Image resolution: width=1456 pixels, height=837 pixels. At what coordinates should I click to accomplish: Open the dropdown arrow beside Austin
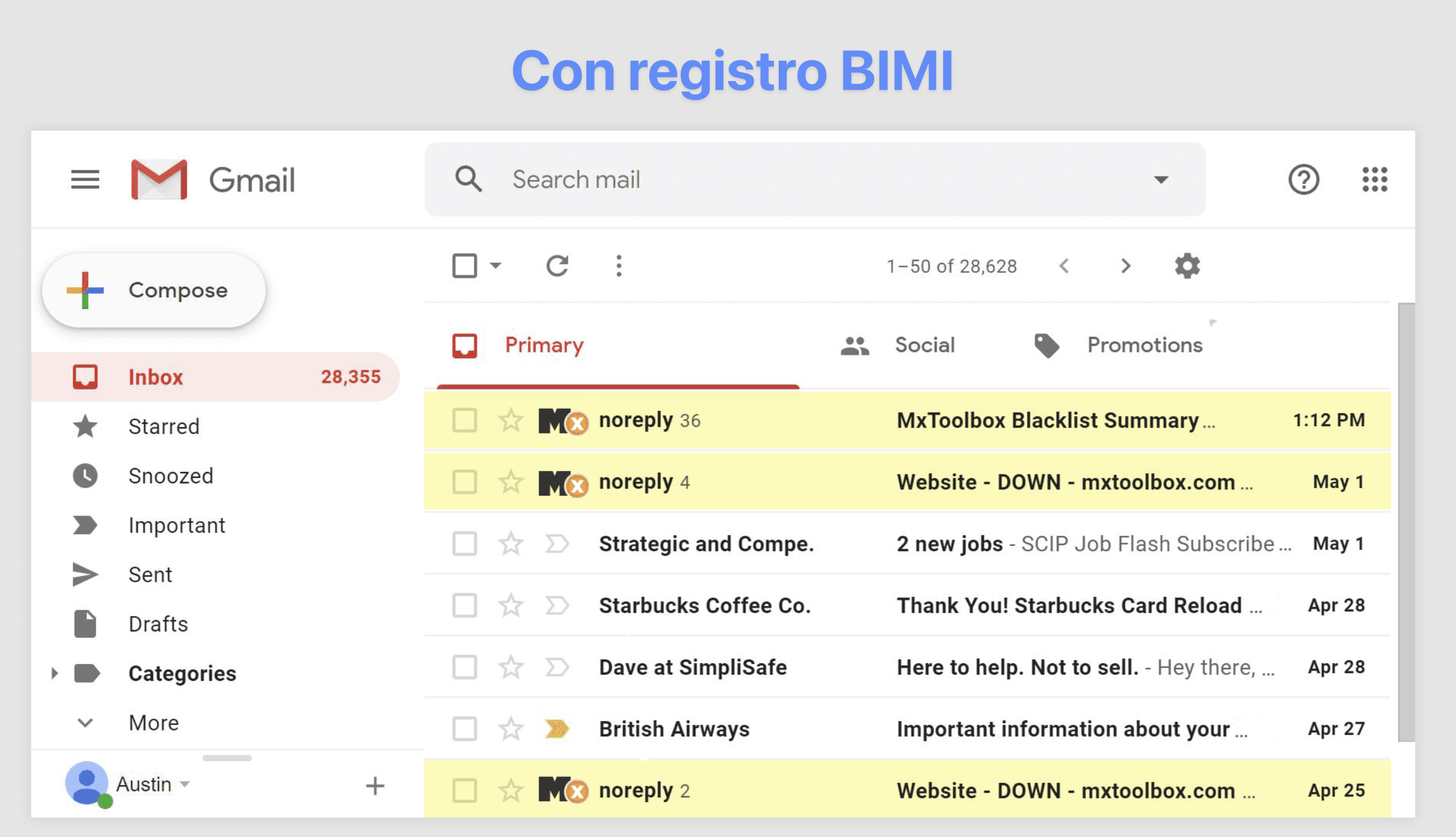pos(185,784)
